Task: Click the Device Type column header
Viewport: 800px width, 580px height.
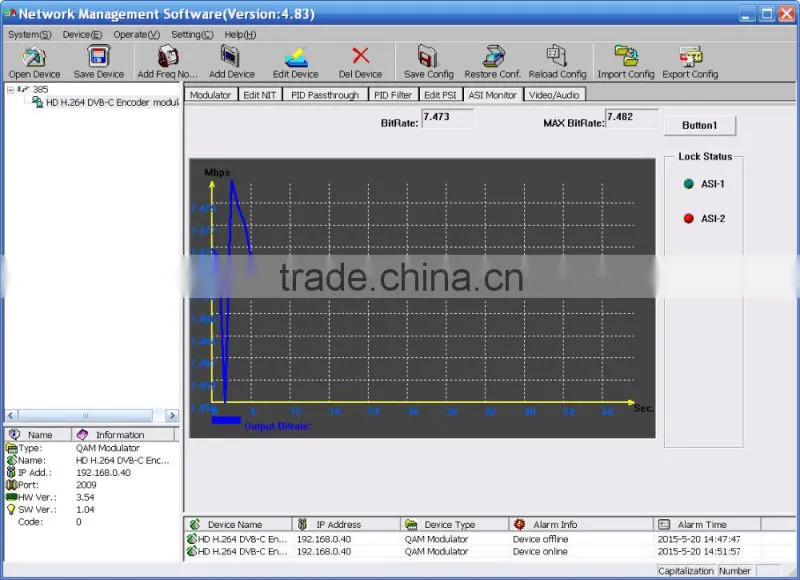Action: pyautogui.click(x=455, y=524)
